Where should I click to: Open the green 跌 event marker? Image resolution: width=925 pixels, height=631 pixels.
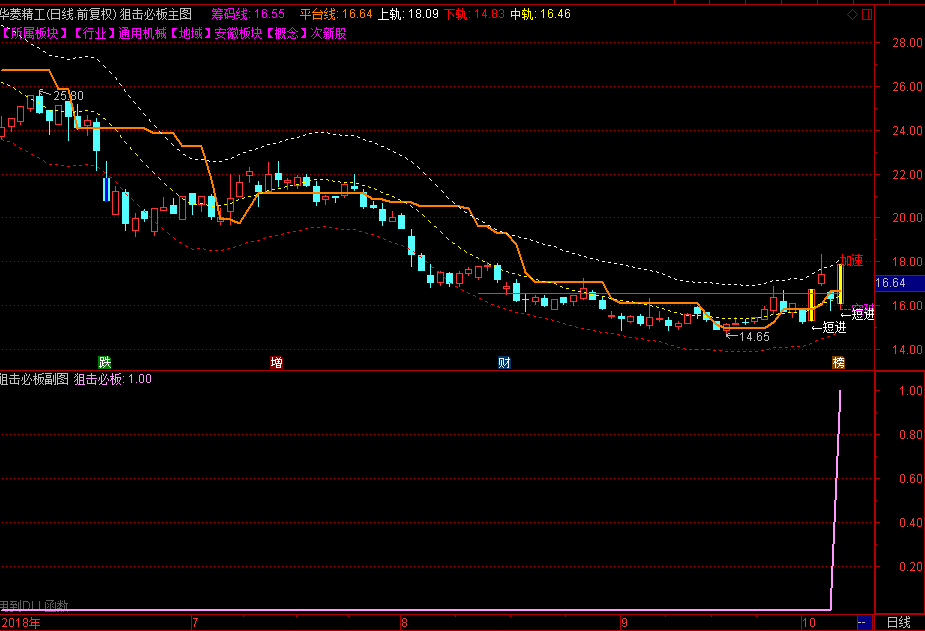click(x=104, y=362)
